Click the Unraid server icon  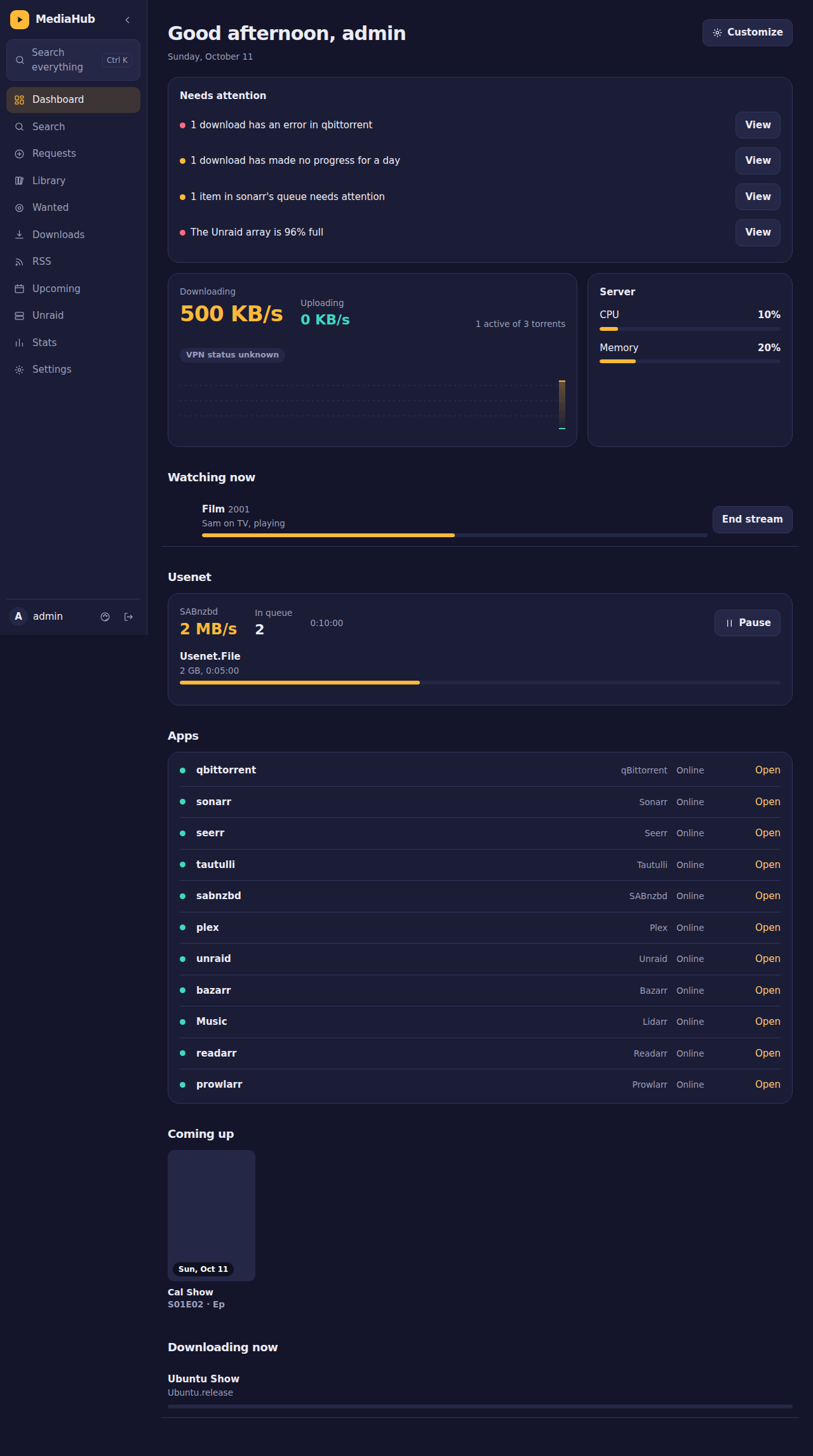20,316
